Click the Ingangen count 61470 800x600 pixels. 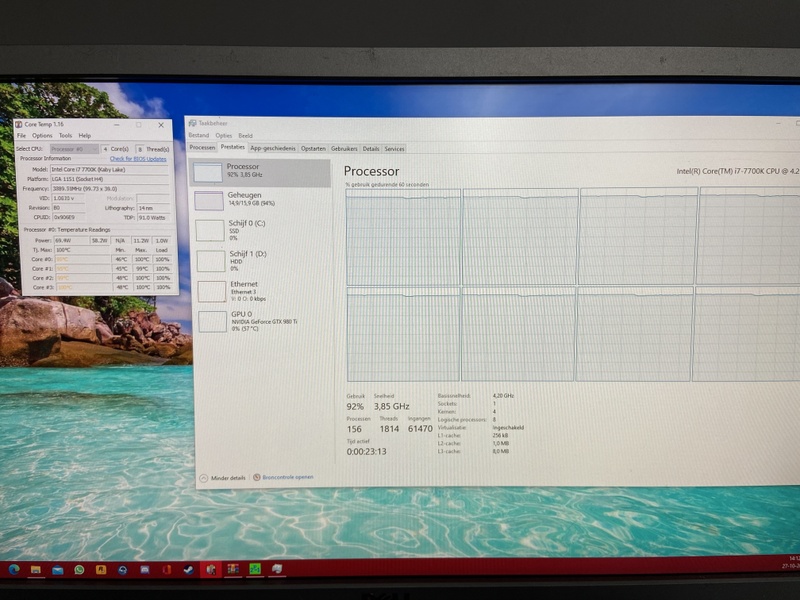pos(420,429)
